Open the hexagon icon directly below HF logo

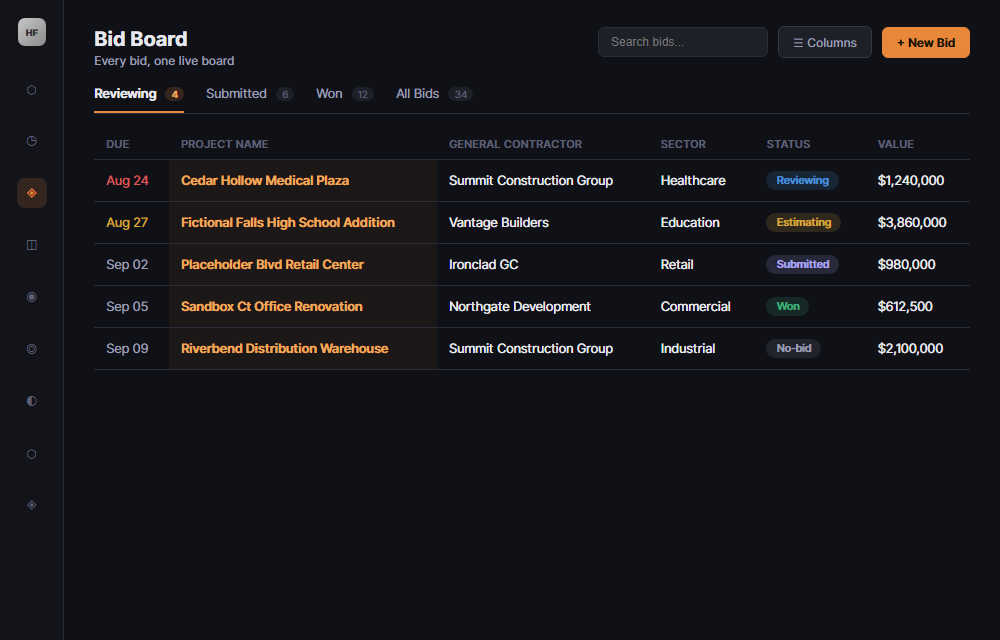coord(31,90)
